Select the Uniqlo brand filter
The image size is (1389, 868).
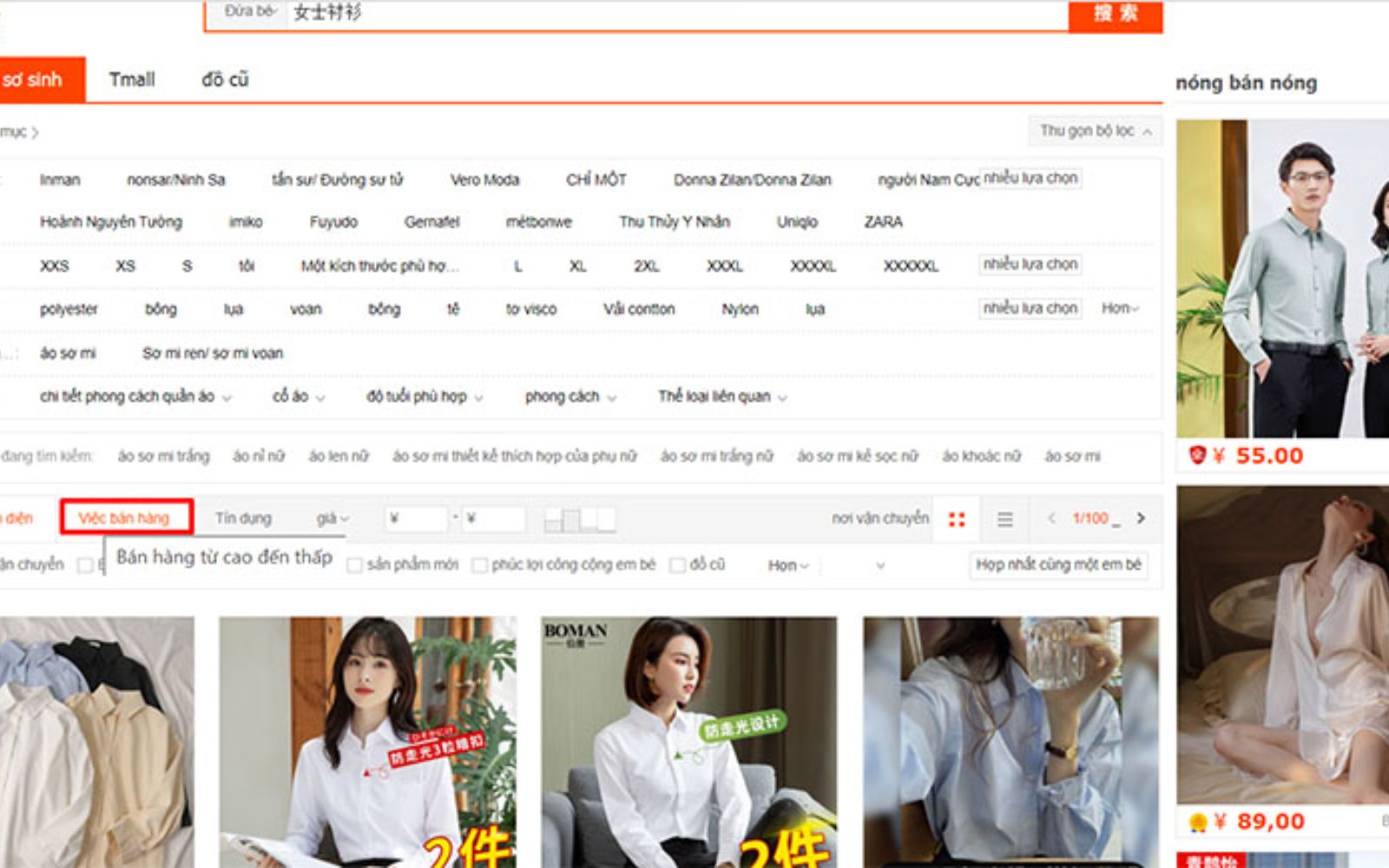pyautogui.click(x=797, y=222)
